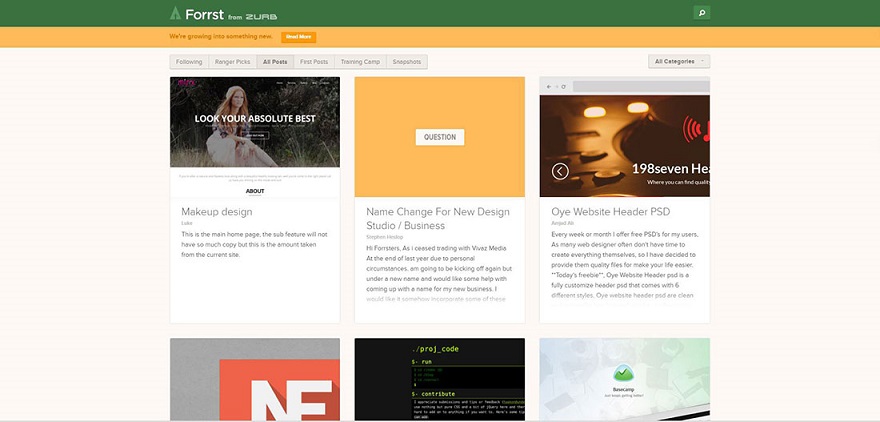This screenshot has width=880, height=422.
Task: Open the Name Change For New Design Studio title
Action: tap(438, 219)
